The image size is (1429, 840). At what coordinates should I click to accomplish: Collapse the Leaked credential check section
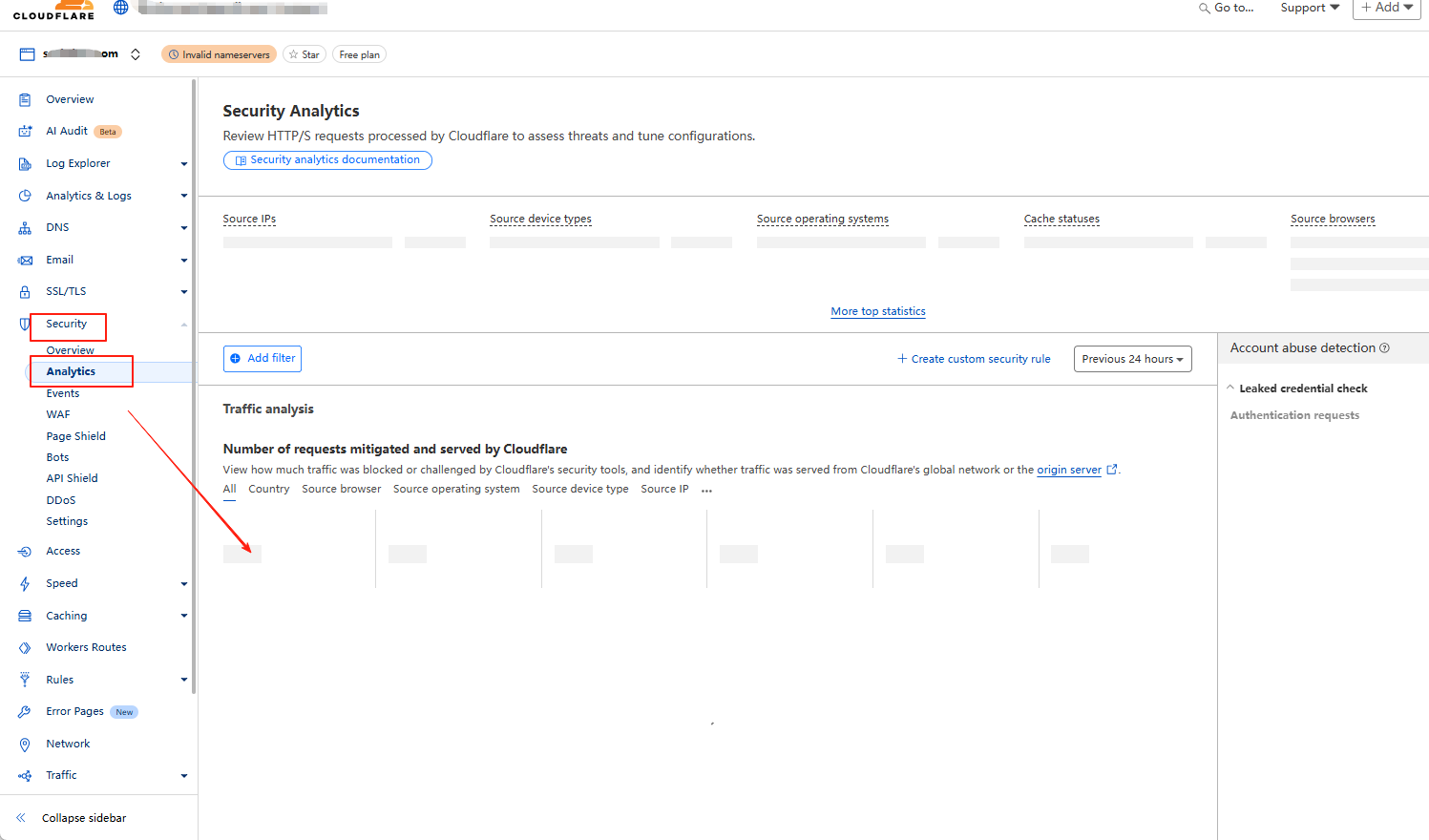1229,388
